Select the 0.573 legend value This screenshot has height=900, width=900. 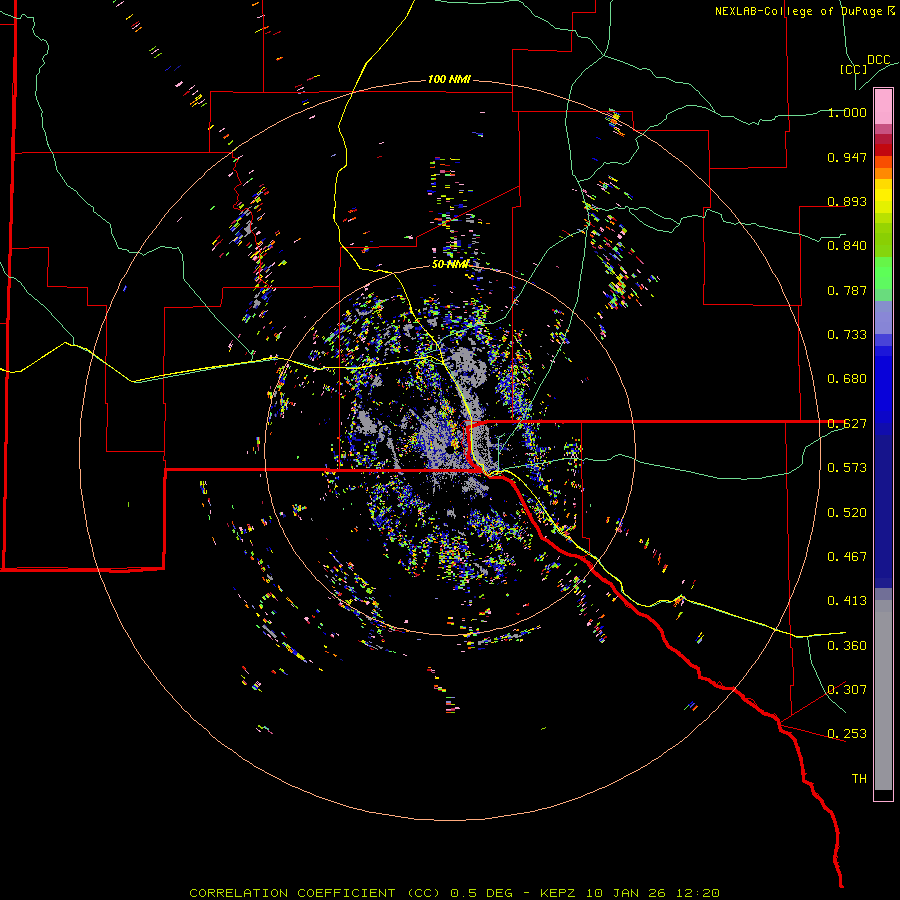point(847,468)
